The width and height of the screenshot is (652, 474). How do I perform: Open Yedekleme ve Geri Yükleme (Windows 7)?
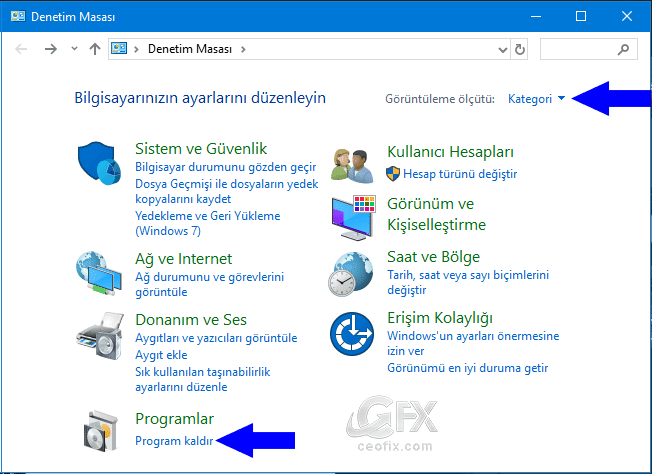(207, 215)
